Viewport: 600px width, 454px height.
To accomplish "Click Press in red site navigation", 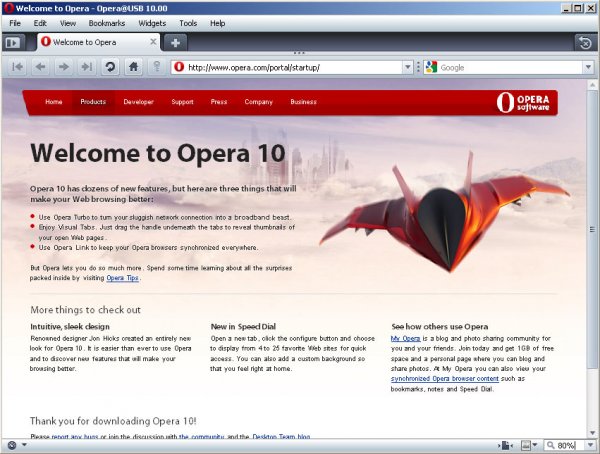I will 218,102.
